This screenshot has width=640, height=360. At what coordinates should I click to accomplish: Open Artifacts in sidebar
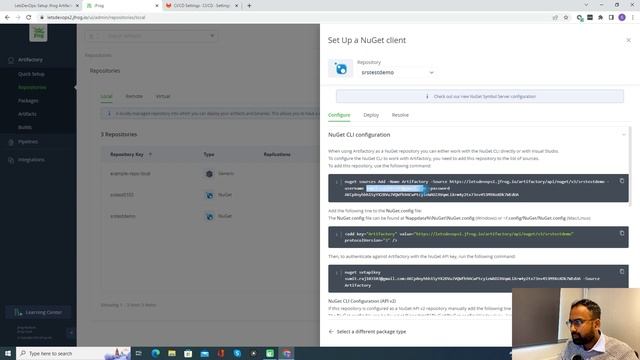click(x=27, y=114)
